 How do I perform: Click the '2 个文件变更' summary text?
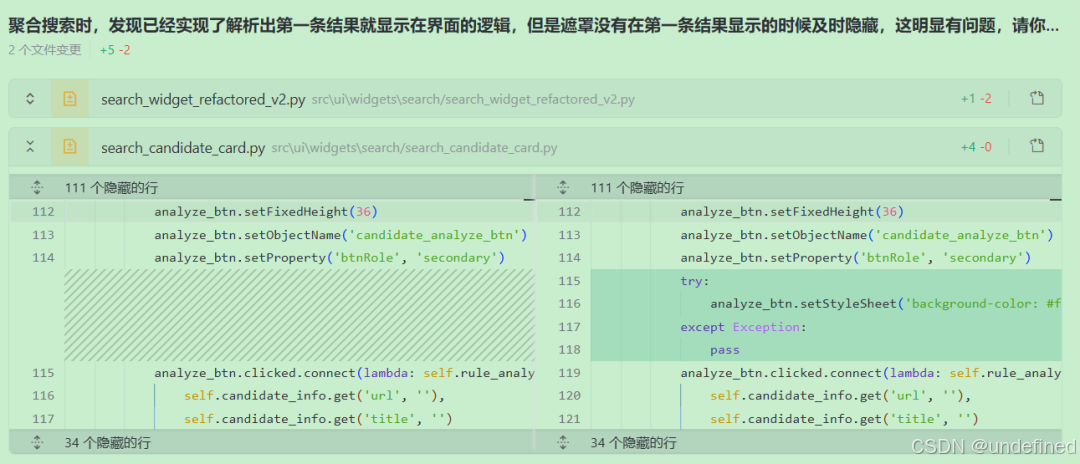click(x=45, y=50)
